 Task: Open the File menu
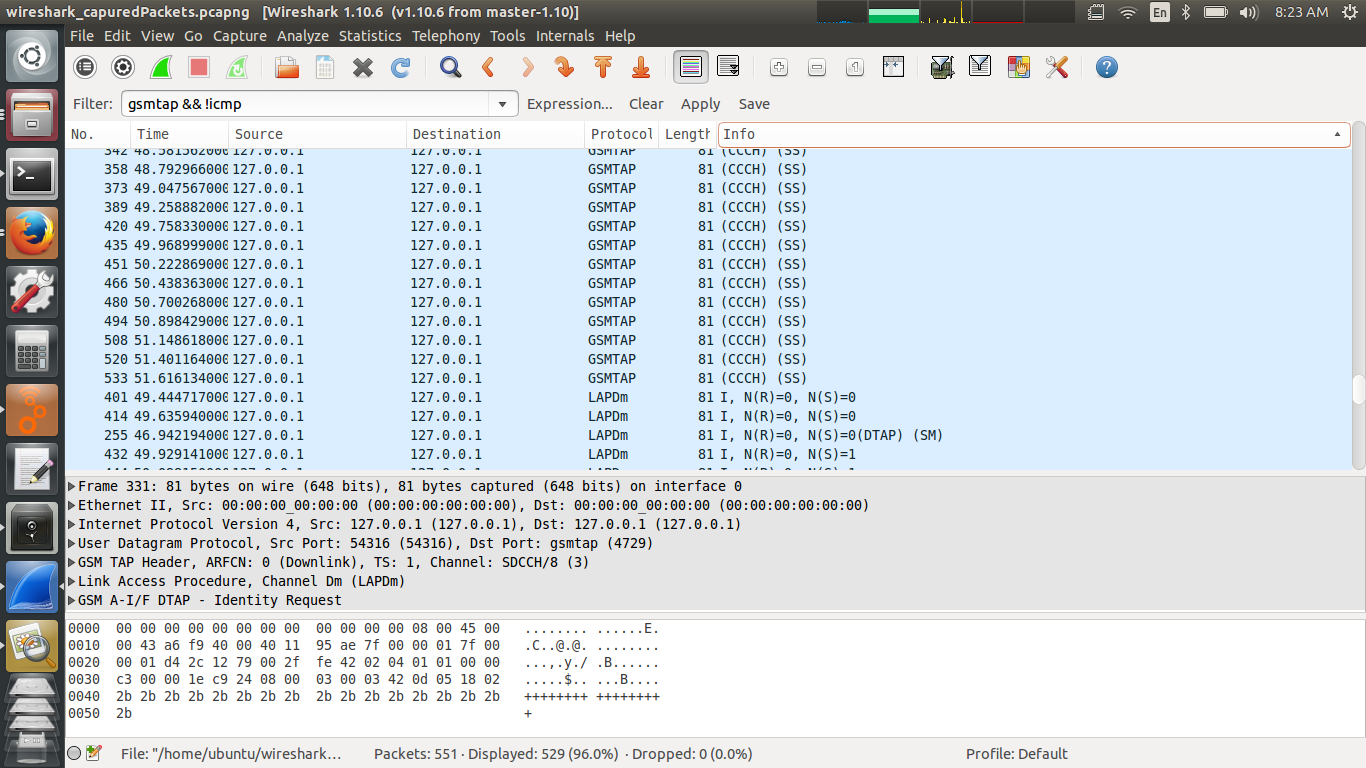click(x=82, y=36)
